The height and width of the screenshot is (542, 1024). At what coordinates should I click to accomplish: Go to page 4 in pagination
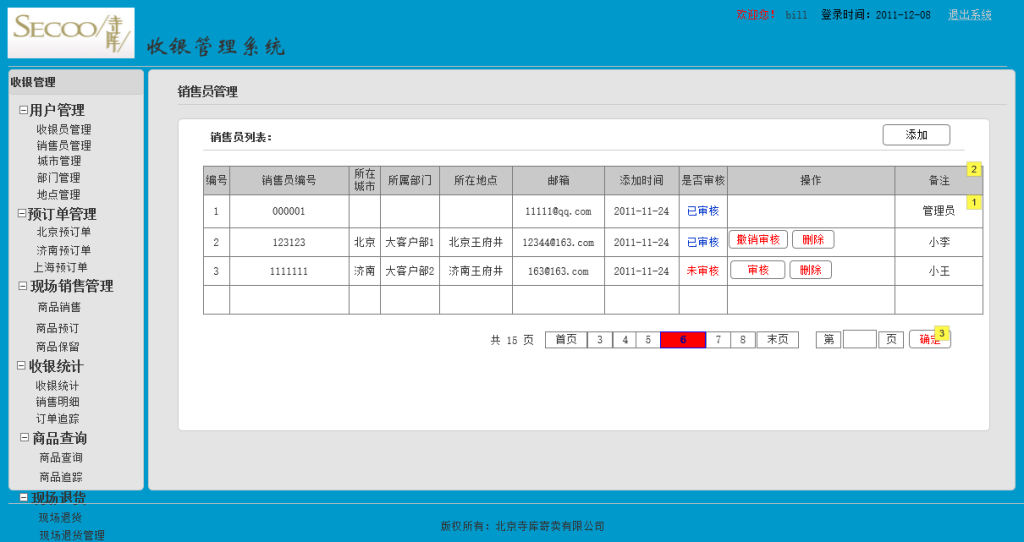625,340
